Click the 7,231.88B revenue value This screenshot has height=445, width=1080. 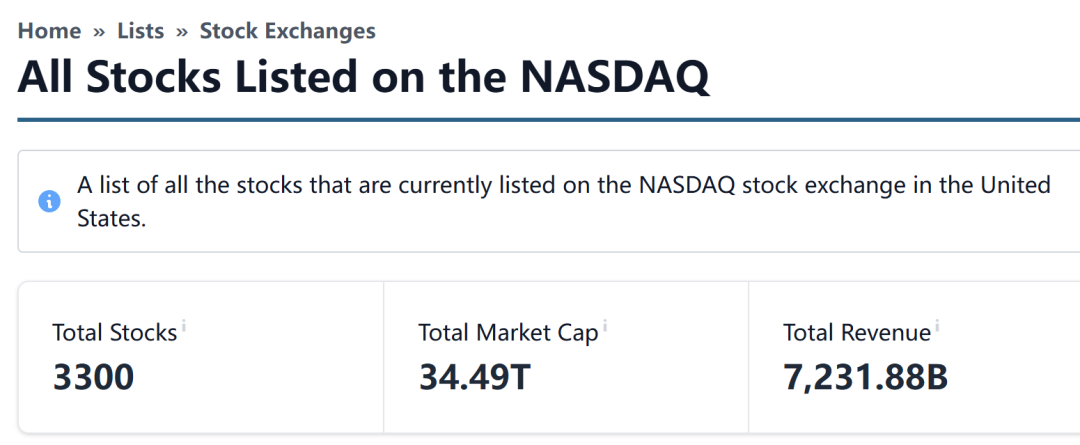[x=866, y=377]
